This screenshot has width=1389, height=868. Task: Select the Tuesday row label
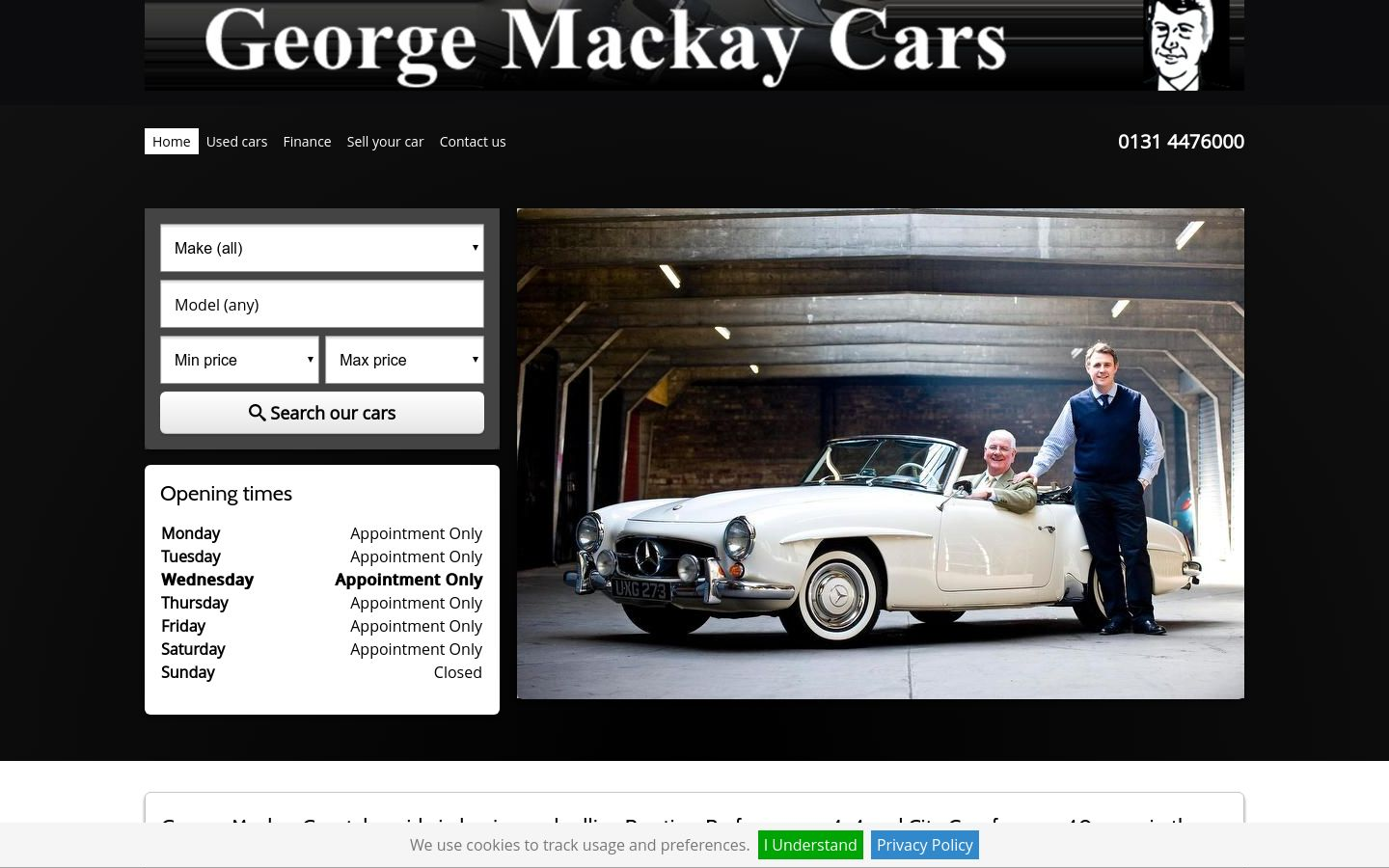tap(191, 556)
